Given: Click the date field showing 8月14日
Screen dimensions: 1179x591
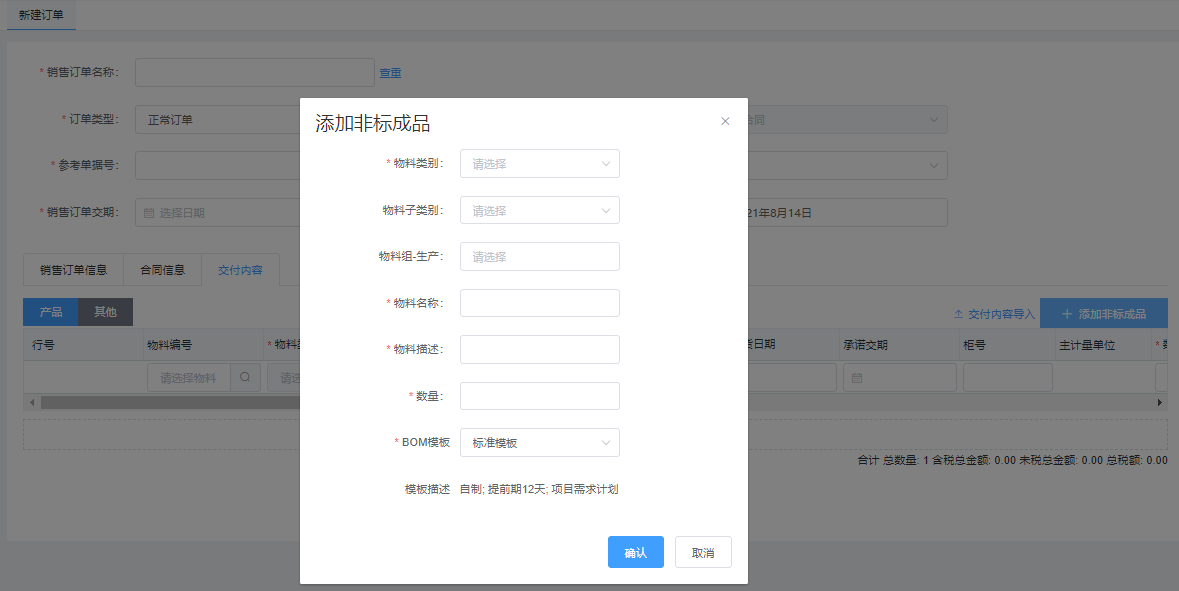Looking at the screenshot, I should click(847, 213).
